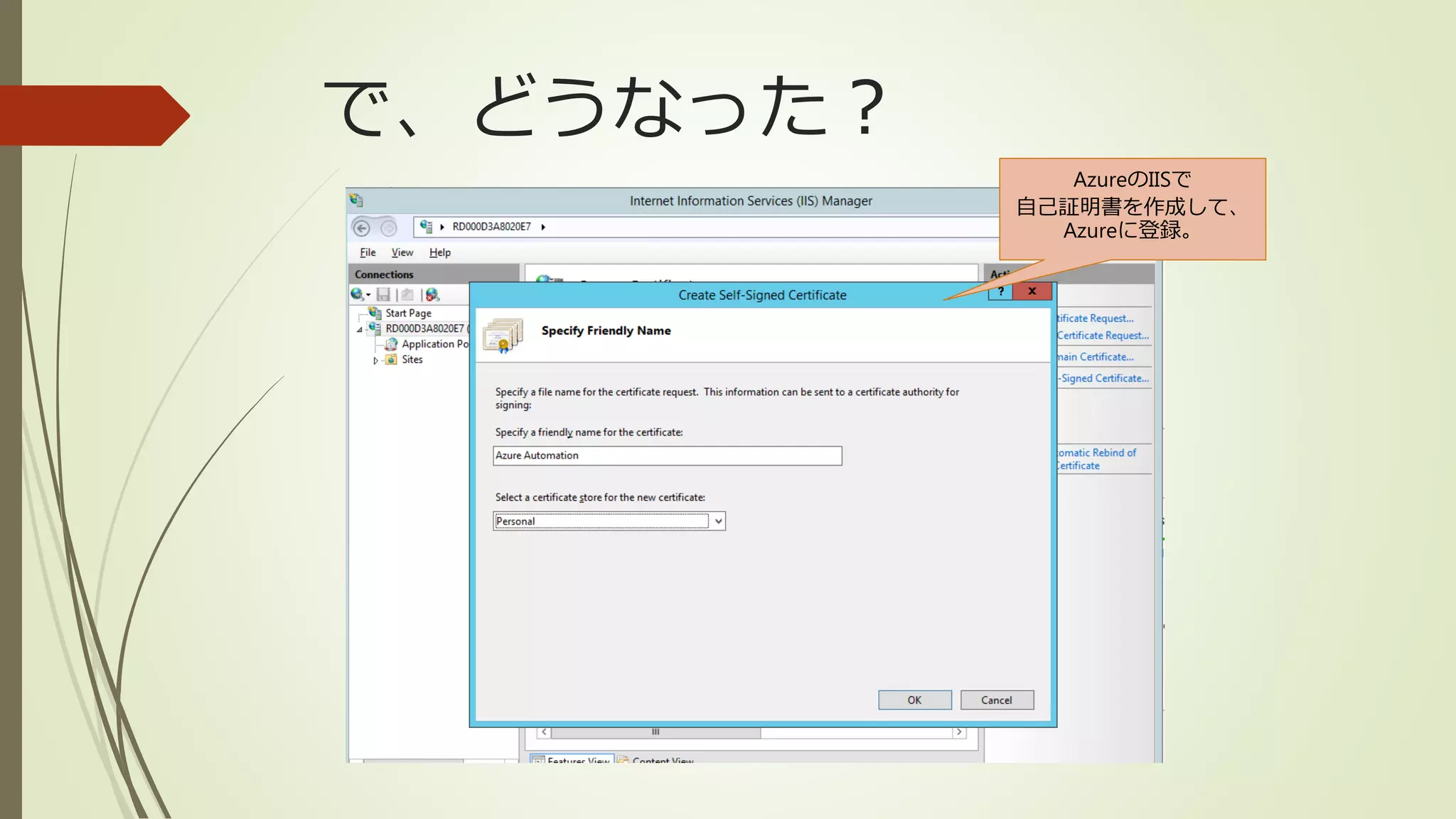1456x819 pixels.
Task: Click the Save icon in Connections toolbar
Action: pyautogui.click(x=383, y=294)
